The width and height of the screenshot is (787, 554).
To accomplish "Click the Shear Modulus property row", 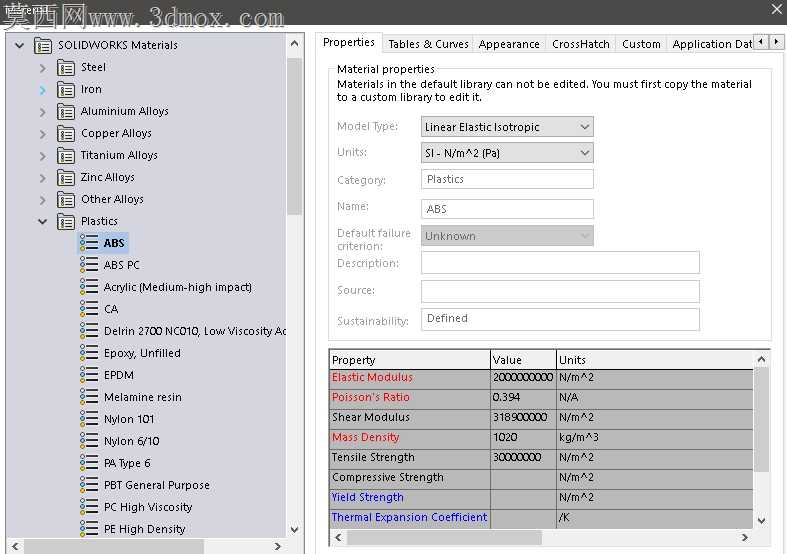I will coord(541,418).
